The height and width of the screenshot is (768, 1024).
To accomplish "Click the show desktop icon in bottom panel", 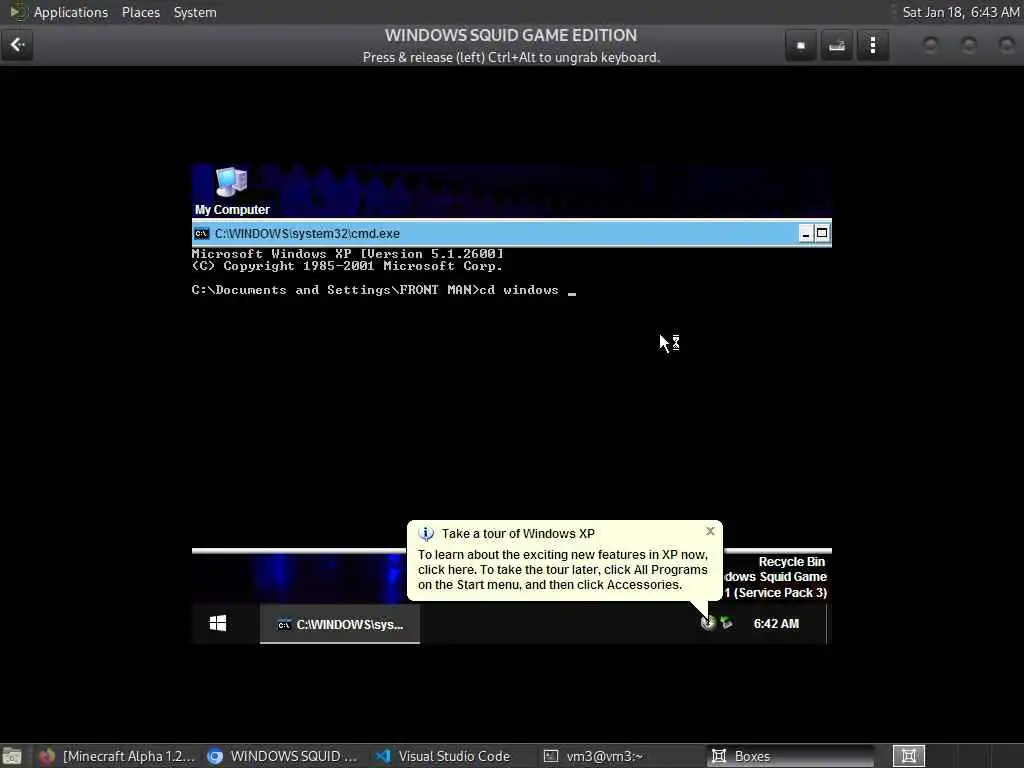I will (11, 757).
